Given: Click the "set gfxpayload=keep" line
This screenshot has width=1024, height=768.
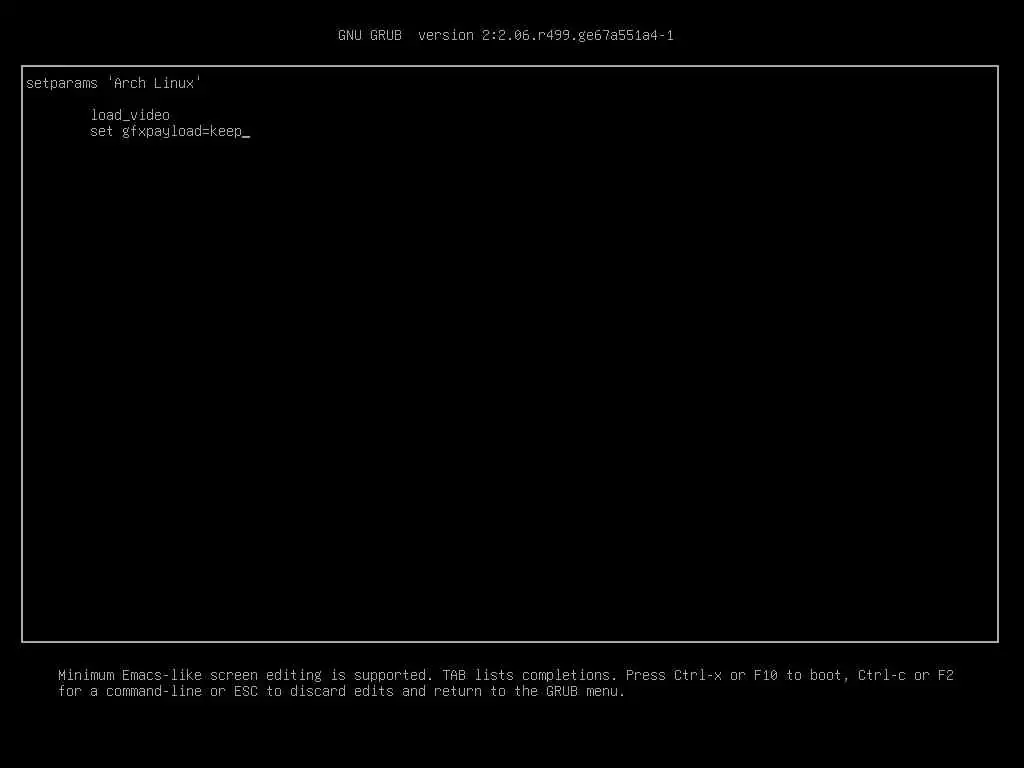Looking at the screenshot, I should point(167,131).
